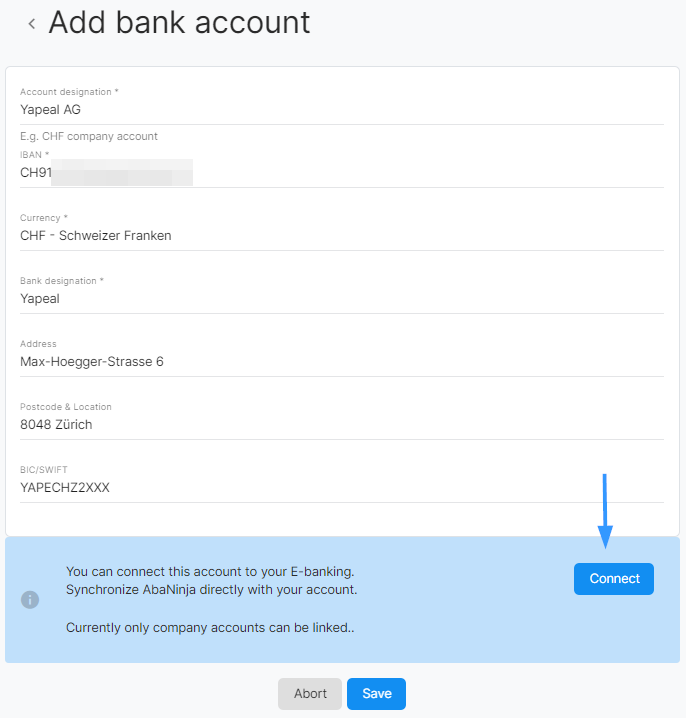This screenshot has width=686, height=718.
Task: Edit the Address field Max-Hoegger-Strasse 6
Action: tap(342, 362)
